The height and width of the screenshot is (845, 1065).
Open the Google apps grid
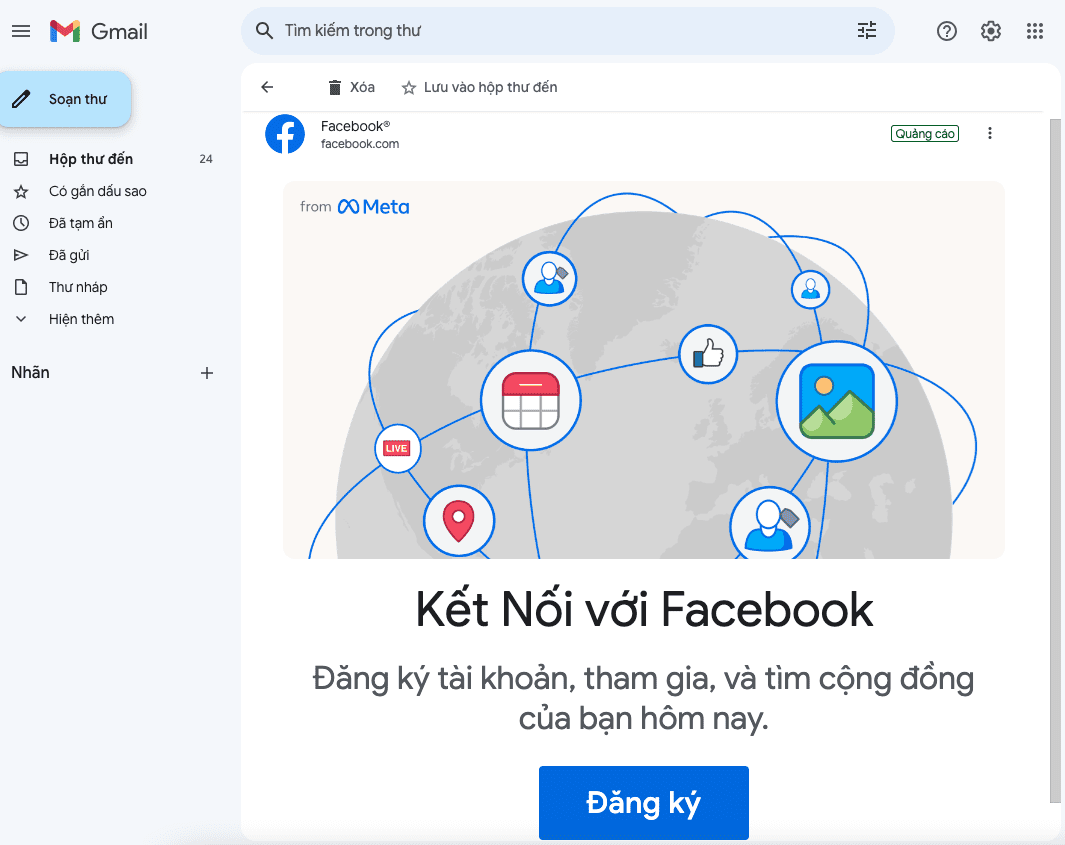click(1034, 31)
